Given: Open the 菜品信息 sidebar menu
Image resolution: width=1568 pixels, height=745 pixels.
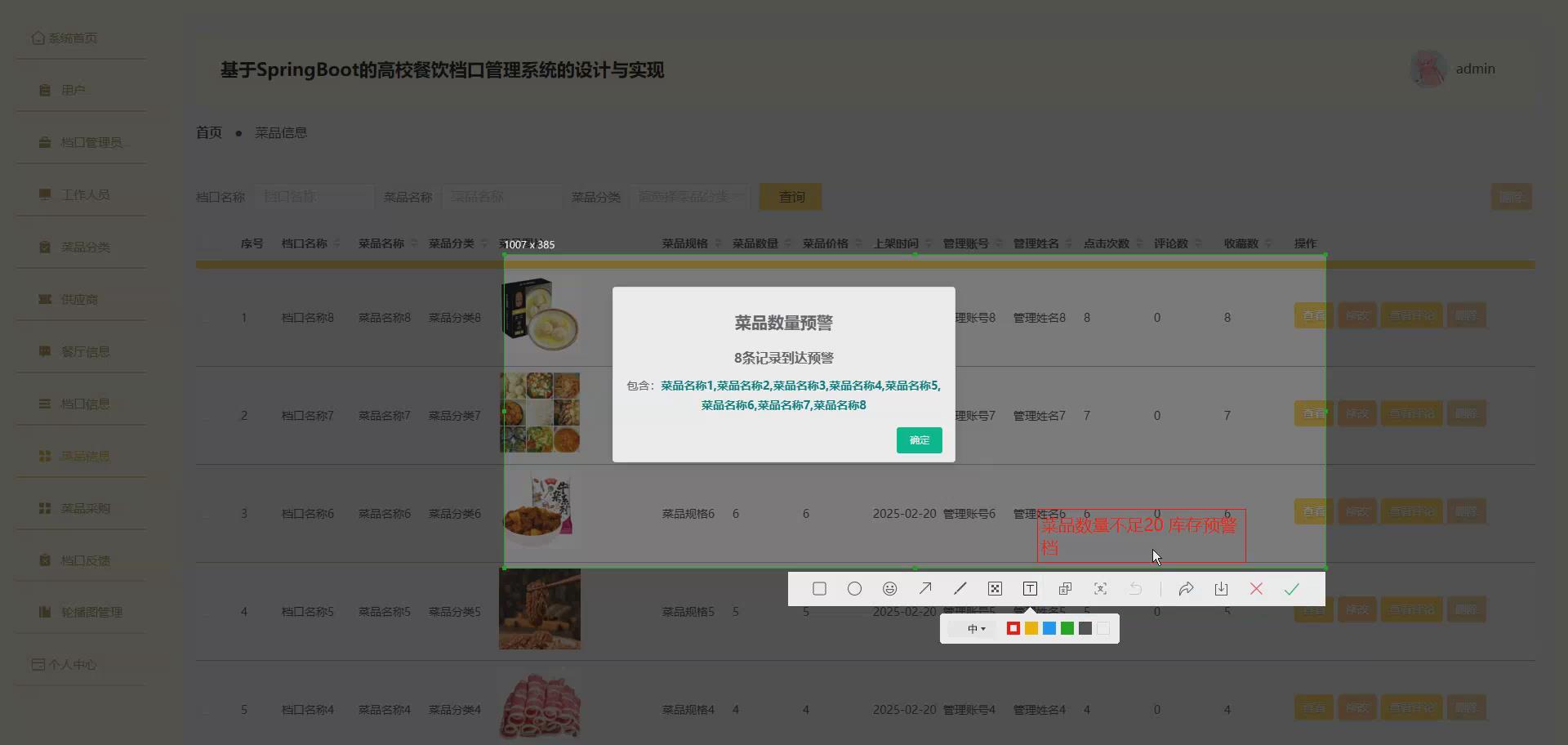Looking at the screenshot, I should [x=82, y=456].
